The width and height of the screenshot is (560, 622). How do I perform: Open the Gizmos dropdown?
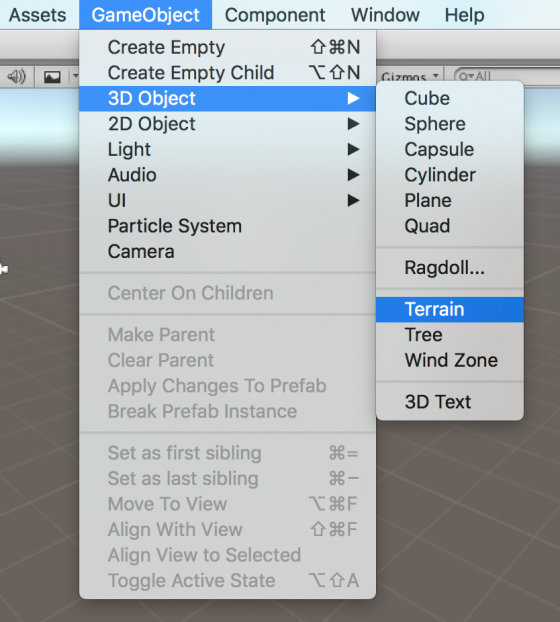click(410, 76)
